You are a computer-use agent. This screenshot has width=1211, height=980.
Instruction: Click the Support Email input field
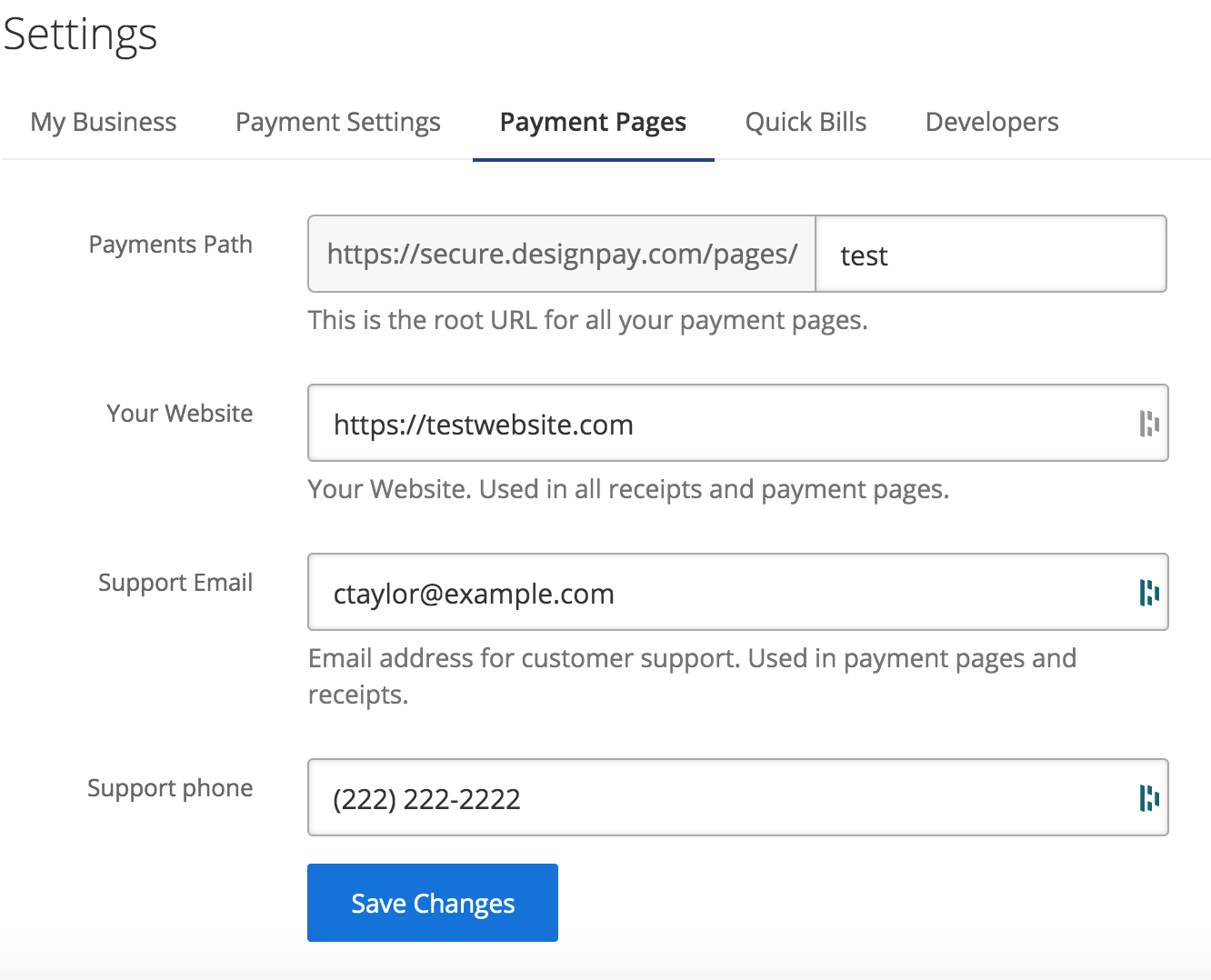738,592
